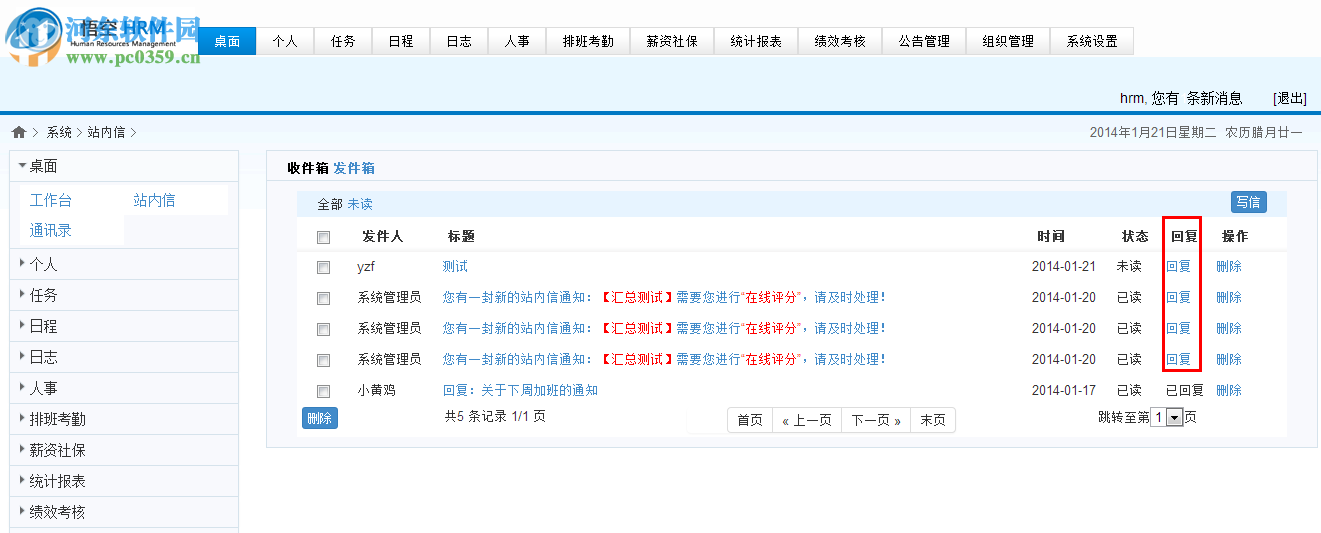Collapse the 桌面 sidebar section
This screenshot has height=533, width=1321.
(124, 166)
